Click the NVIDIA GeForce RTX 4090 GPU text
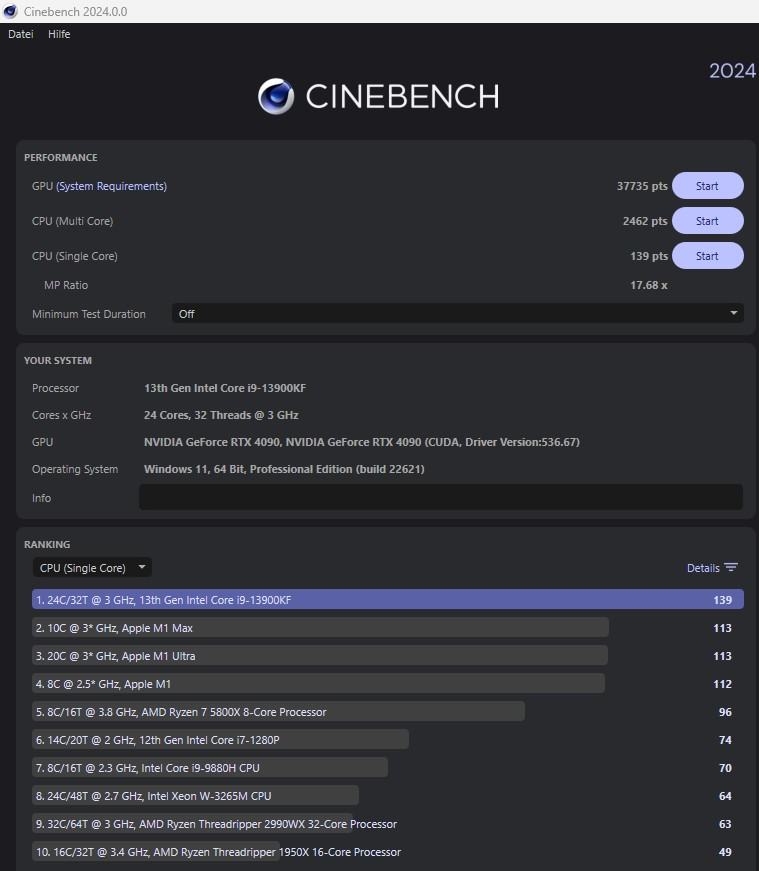The width and height of the screenshot is (759, 871). pos(362,442)
